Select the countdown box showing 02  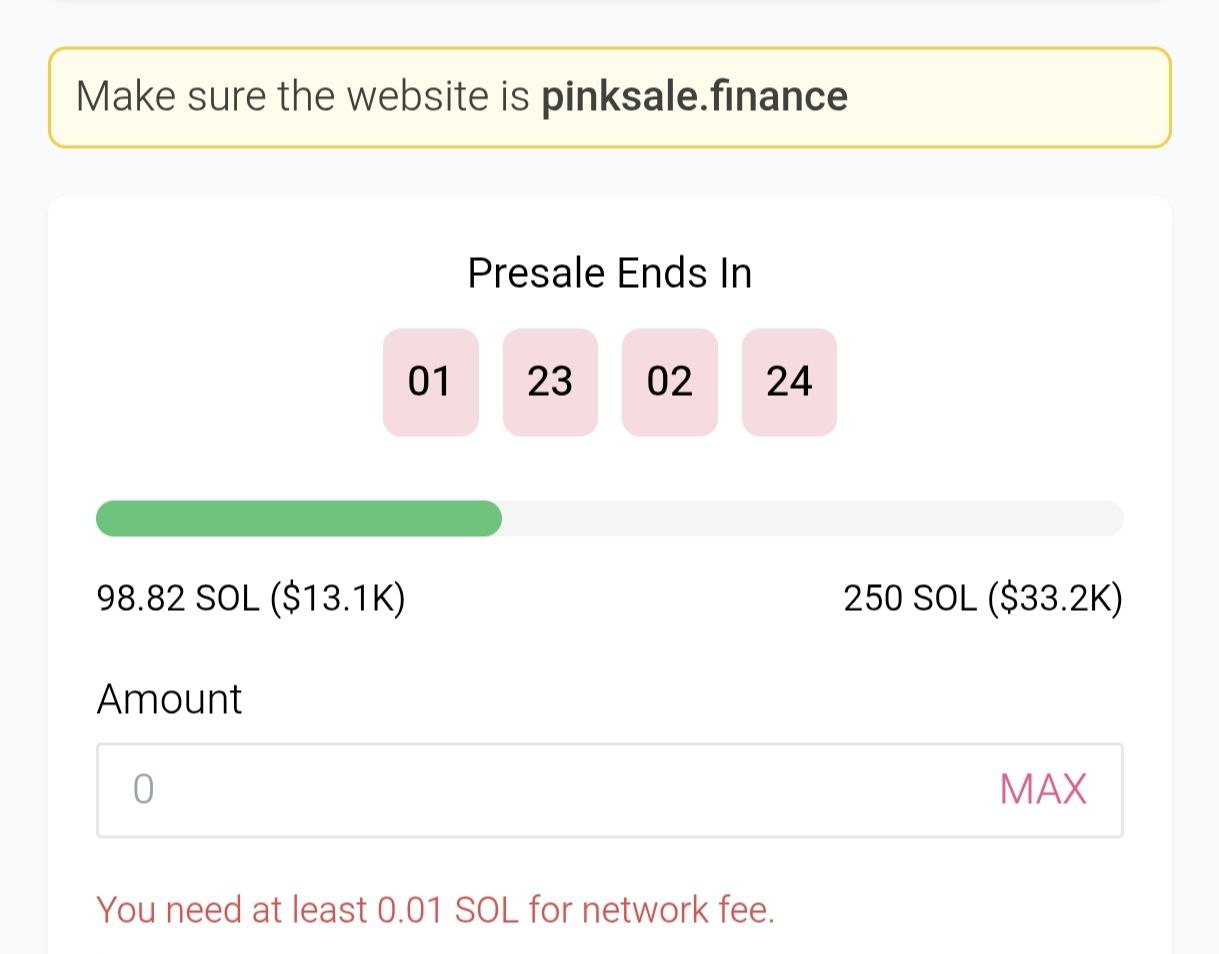669,382
